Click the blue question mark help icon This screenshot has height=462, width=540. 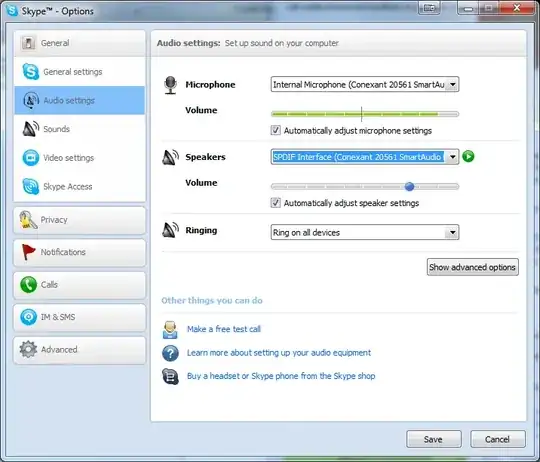pos(170,353)
